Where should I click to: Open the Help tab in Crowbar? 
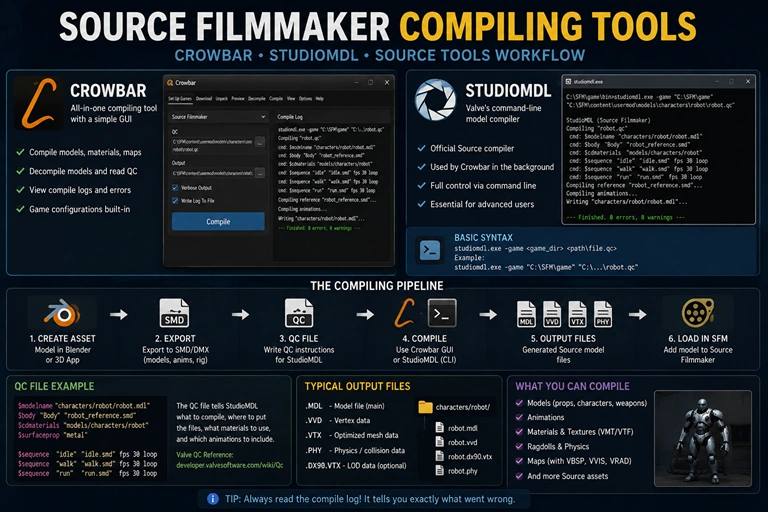pos(319,98)
